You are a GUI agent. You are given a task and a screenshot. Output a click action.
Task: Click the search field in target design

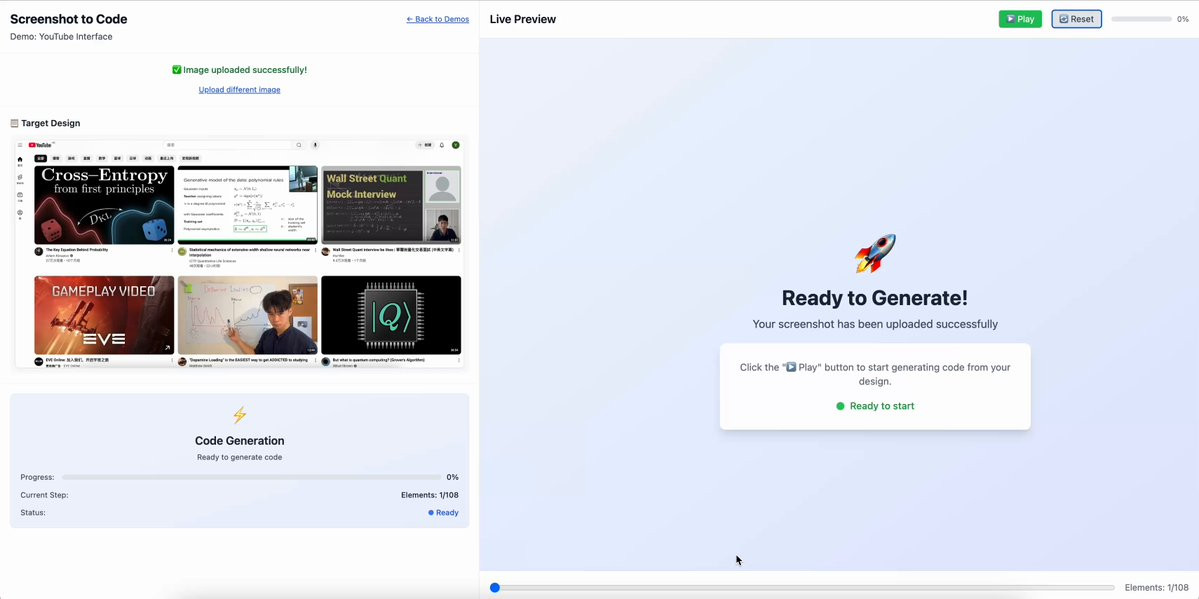tap(229, 145)
